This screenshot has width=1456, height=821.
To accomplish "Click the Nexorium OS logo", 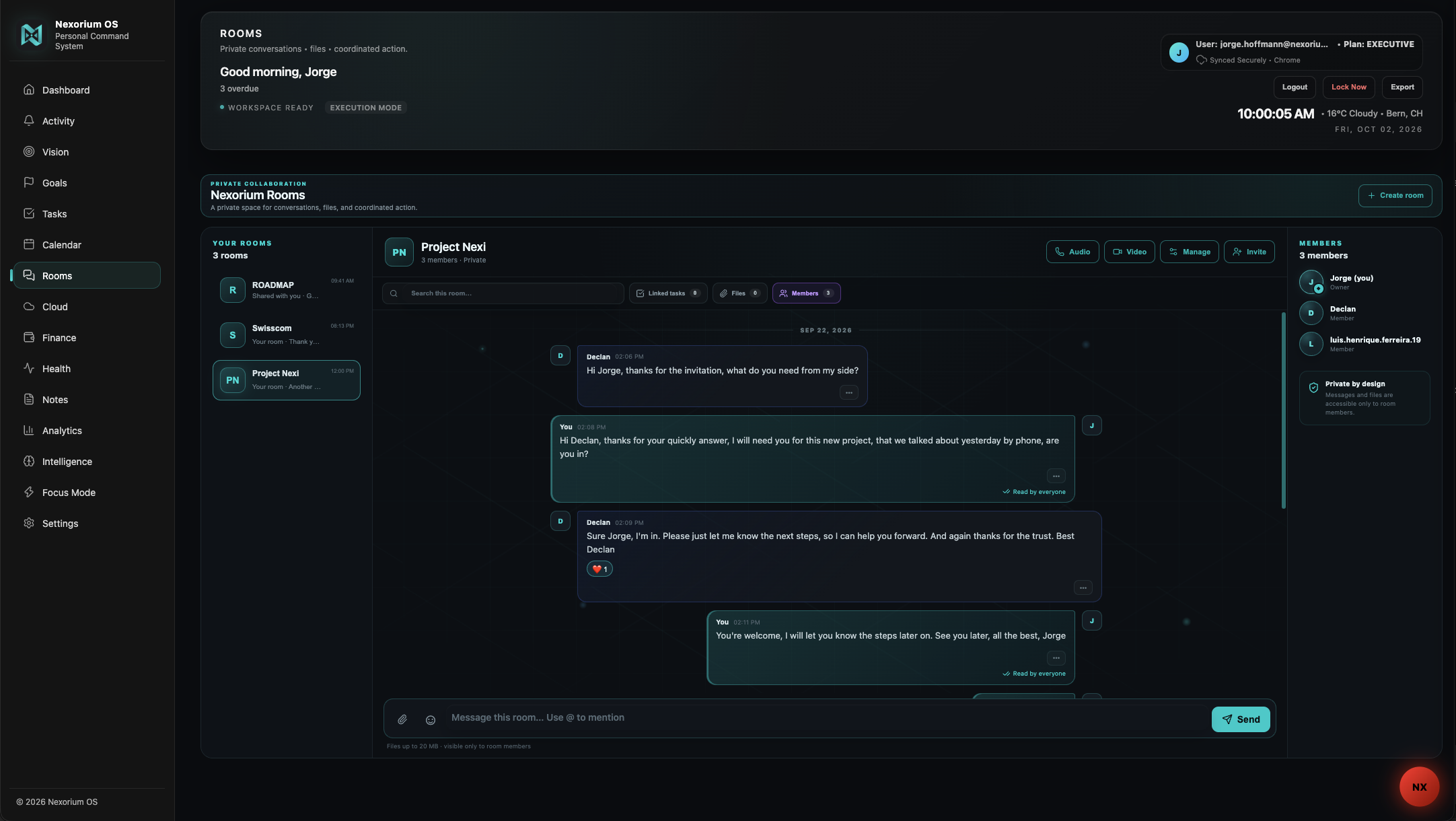I will coord(32,34).
